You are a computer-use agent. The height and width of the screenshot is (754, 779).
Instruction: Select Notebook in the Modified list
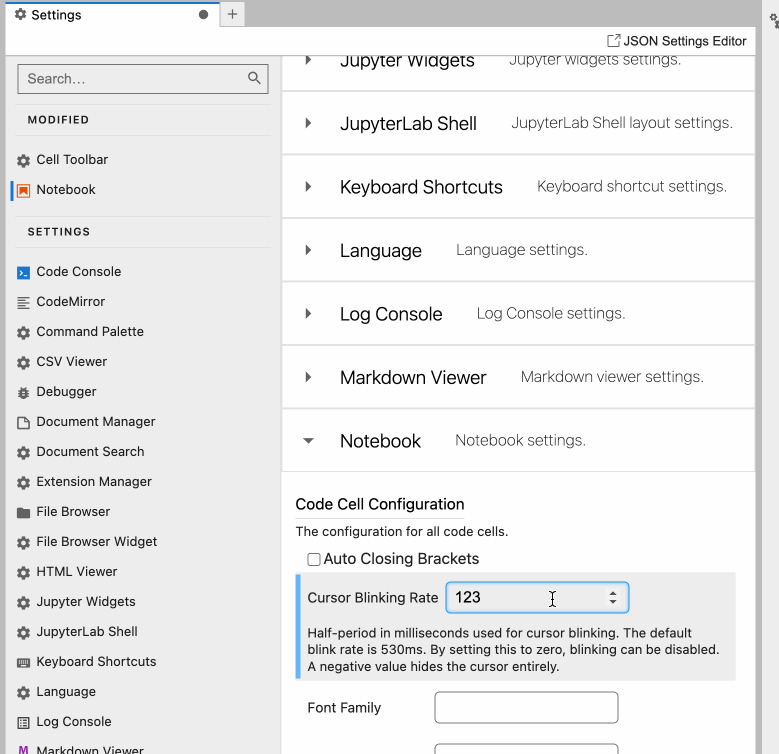(x=66, y=189)
